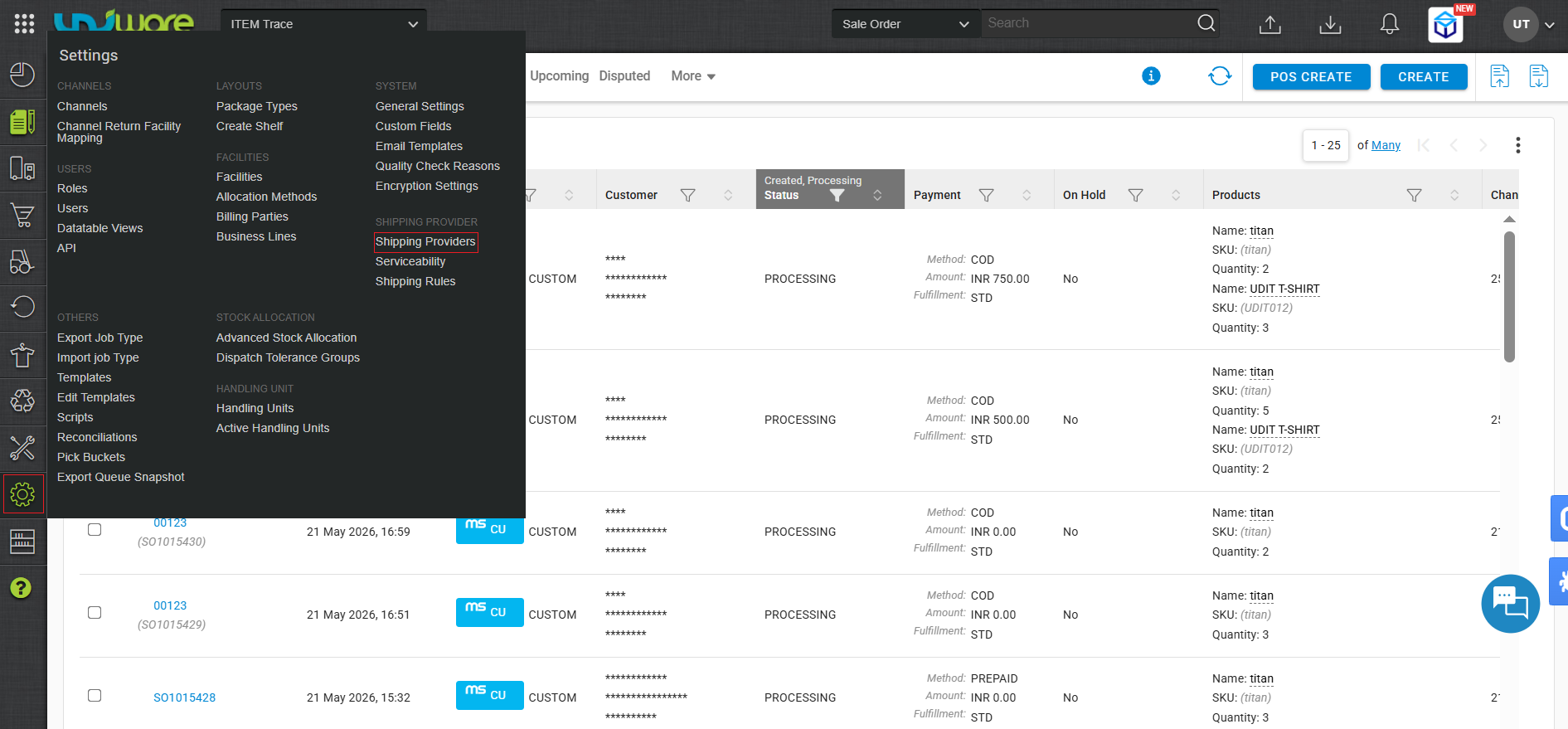Go to the next page arrow
The image size is (1568, 729).
(x=1483, y=145)
